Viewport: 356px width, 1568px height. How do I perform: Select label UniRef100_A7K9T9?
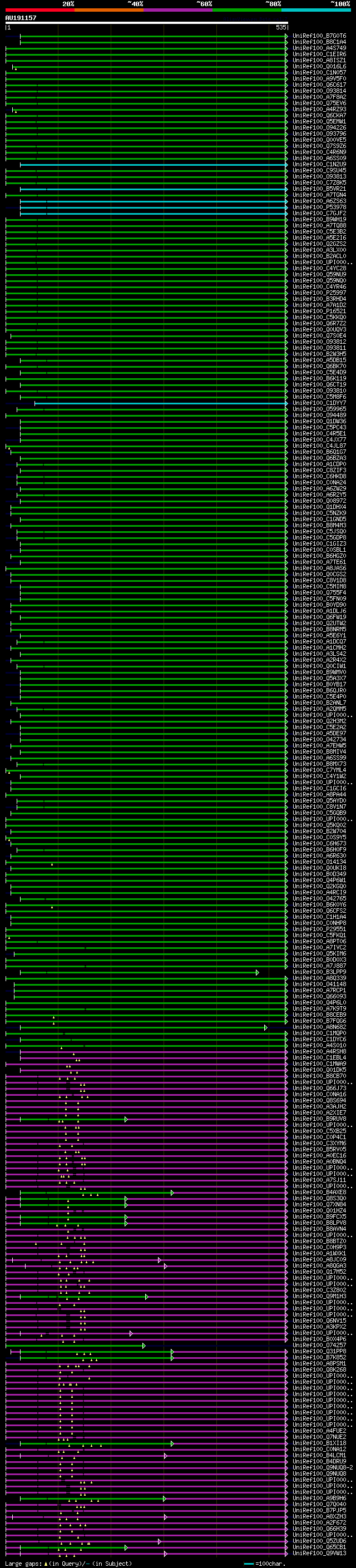[x=319, y=1008]
